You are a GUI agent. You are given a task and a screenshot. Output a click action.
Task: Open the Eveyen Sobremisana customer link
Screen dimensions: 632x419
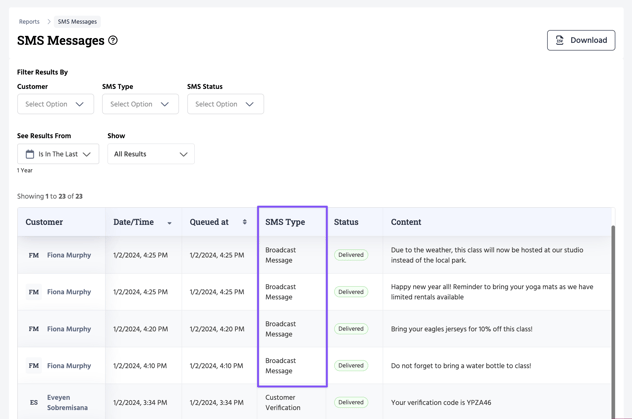point(67,403)
